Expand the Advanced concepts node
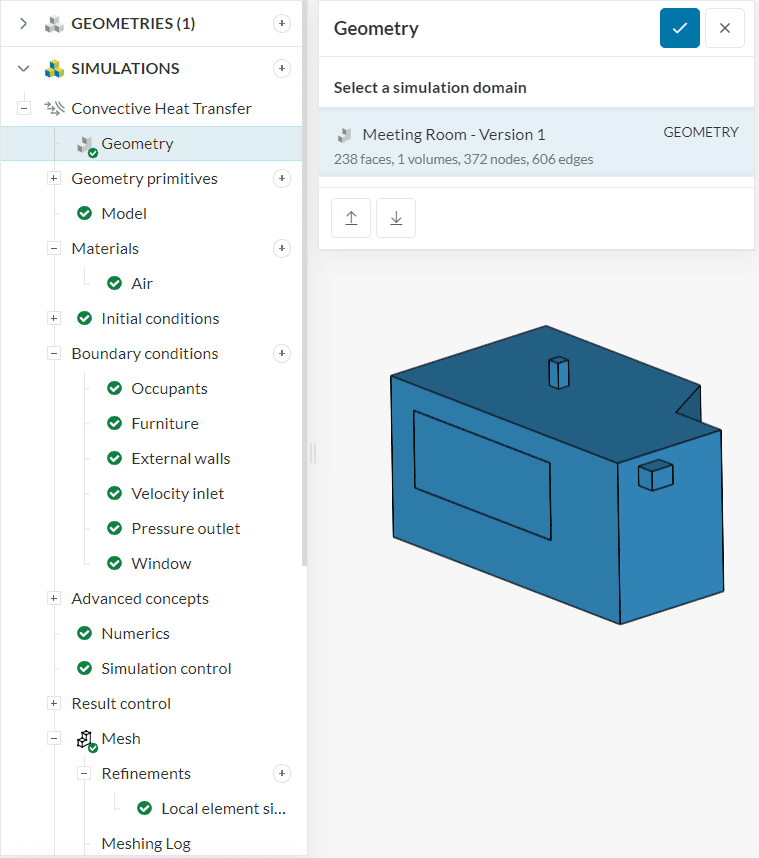The height and width of the screenshot is (858, 759). click(54, 598)
